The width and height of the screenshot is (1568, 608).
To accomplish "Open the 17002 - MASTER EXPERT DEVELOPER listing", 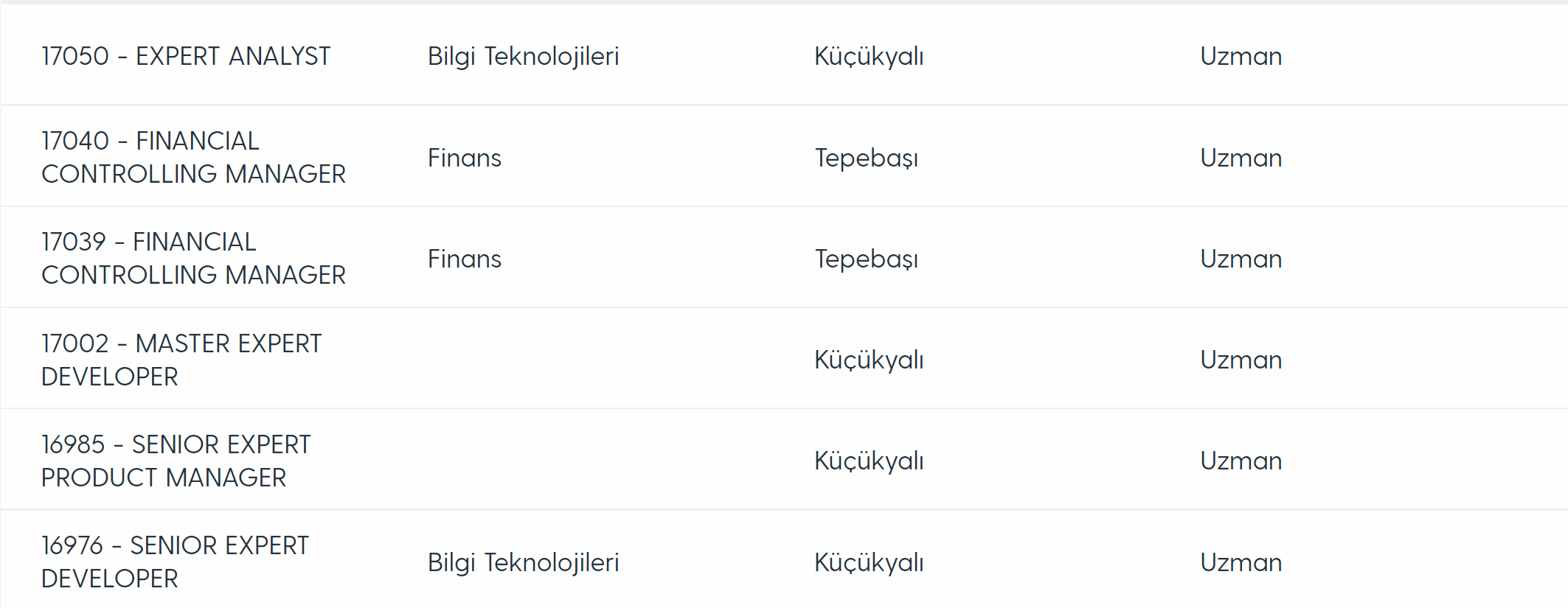I will [x=181, y=360].
